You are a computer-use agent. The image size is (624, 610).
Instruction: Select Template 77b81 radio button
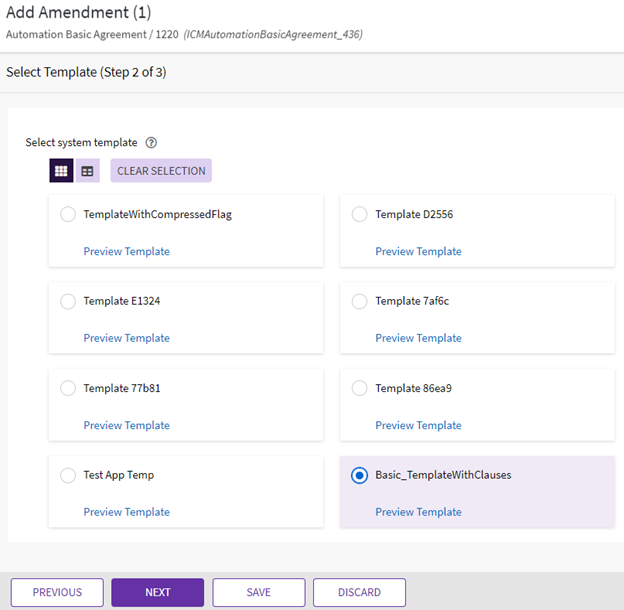point(68,388)
